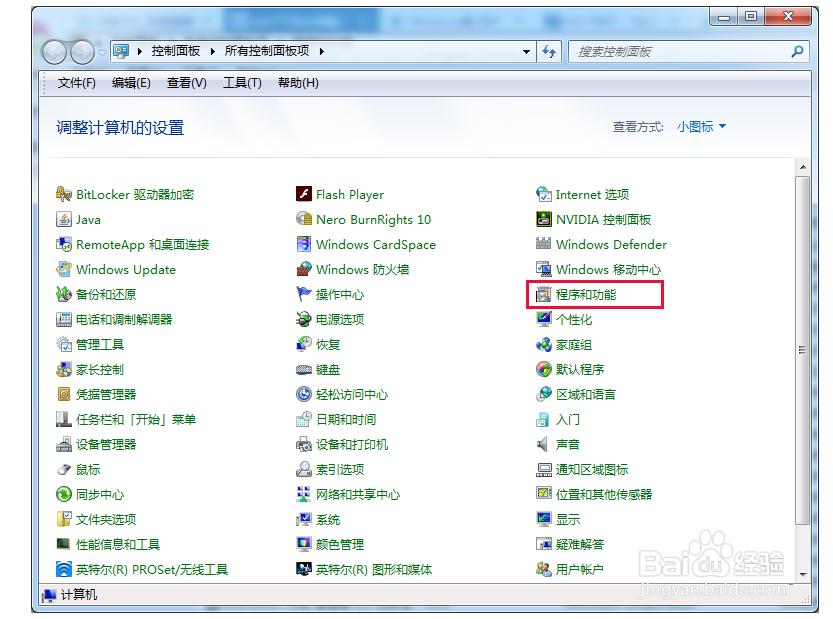Image resolution: width=833 pixels, height=619 pixels.
Task: Click the 程序和功能 icon
Action: tap(544, 294)
